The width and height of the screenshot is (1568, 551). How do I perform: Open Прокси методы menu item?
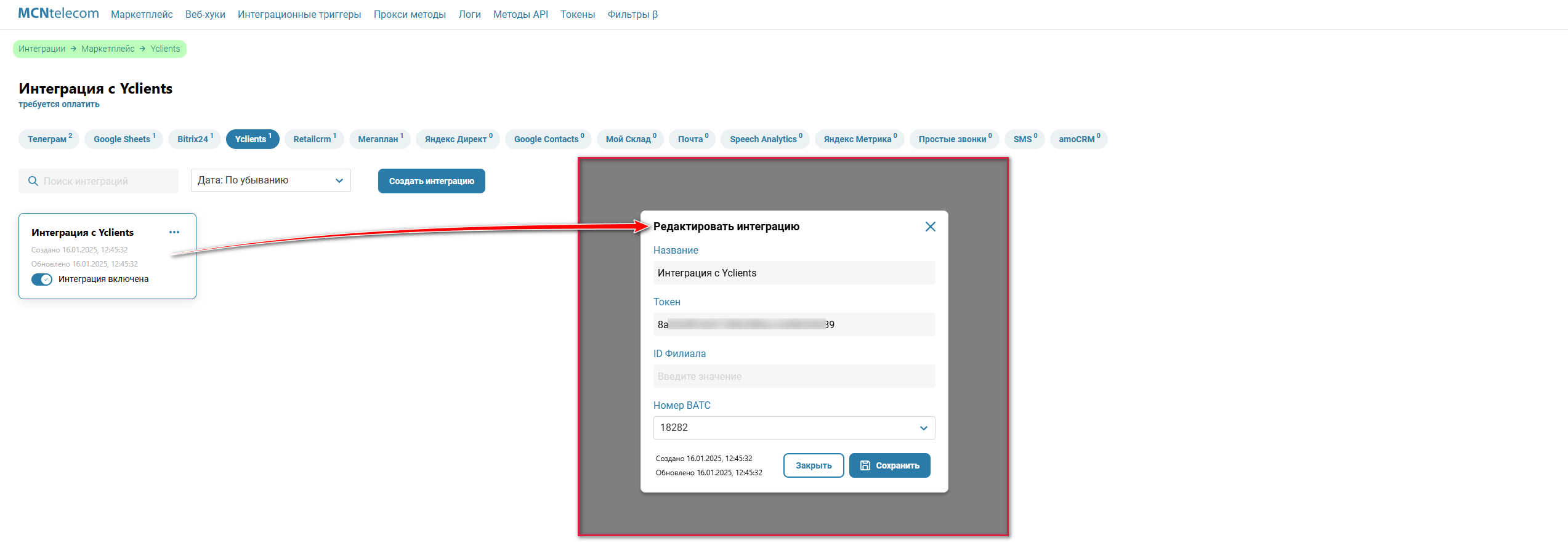[410, 14]
